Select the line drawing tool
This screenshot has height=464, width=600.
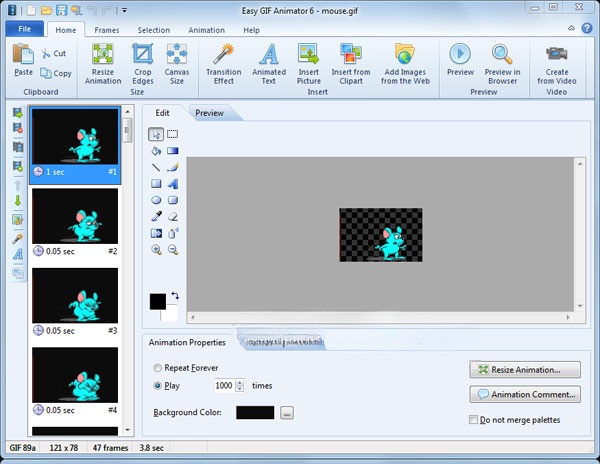(x=156, y=167)
